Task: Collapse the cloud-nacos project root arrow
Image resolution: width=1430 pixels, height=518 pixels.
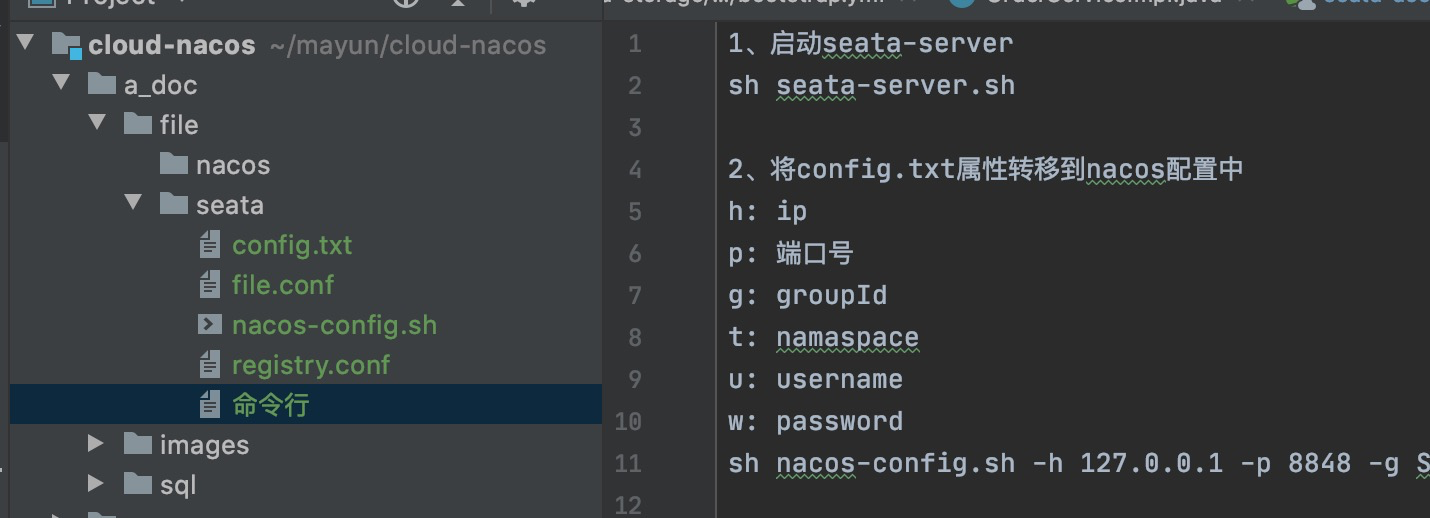Action: [x=26, y=45]
